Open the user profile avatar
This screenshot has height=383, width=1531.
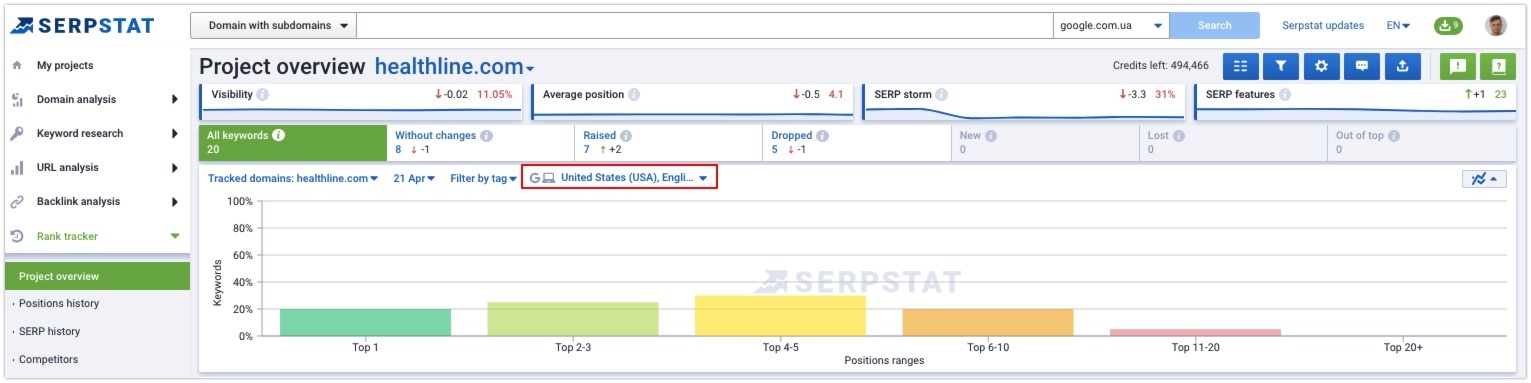[1496, 26]
